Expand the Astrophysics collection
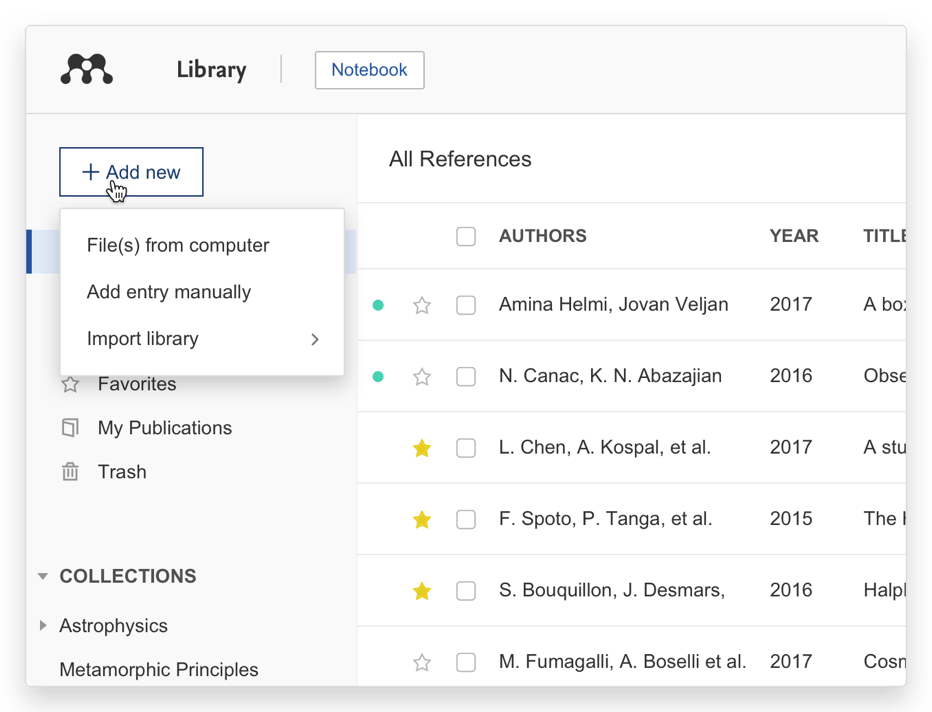Image resolution: width=932 pixels, height=712 pixels. coord(42,626)
